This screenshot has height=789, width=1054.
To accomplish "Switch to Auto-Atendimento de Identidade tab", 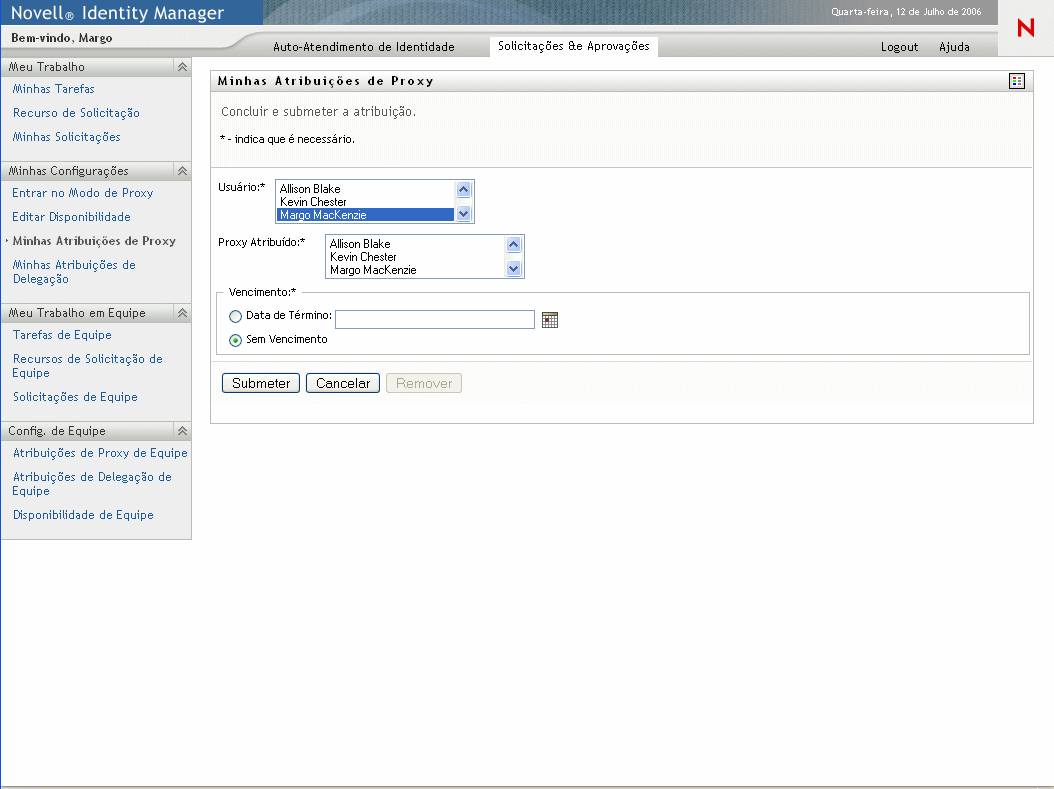I will point(364,47).
